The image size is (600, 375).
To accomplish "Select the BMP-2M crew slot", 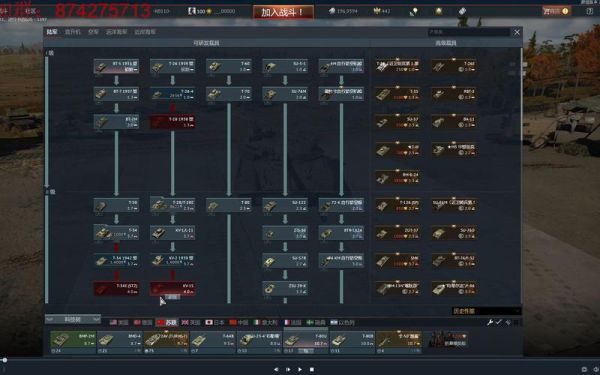I will 73,340.
